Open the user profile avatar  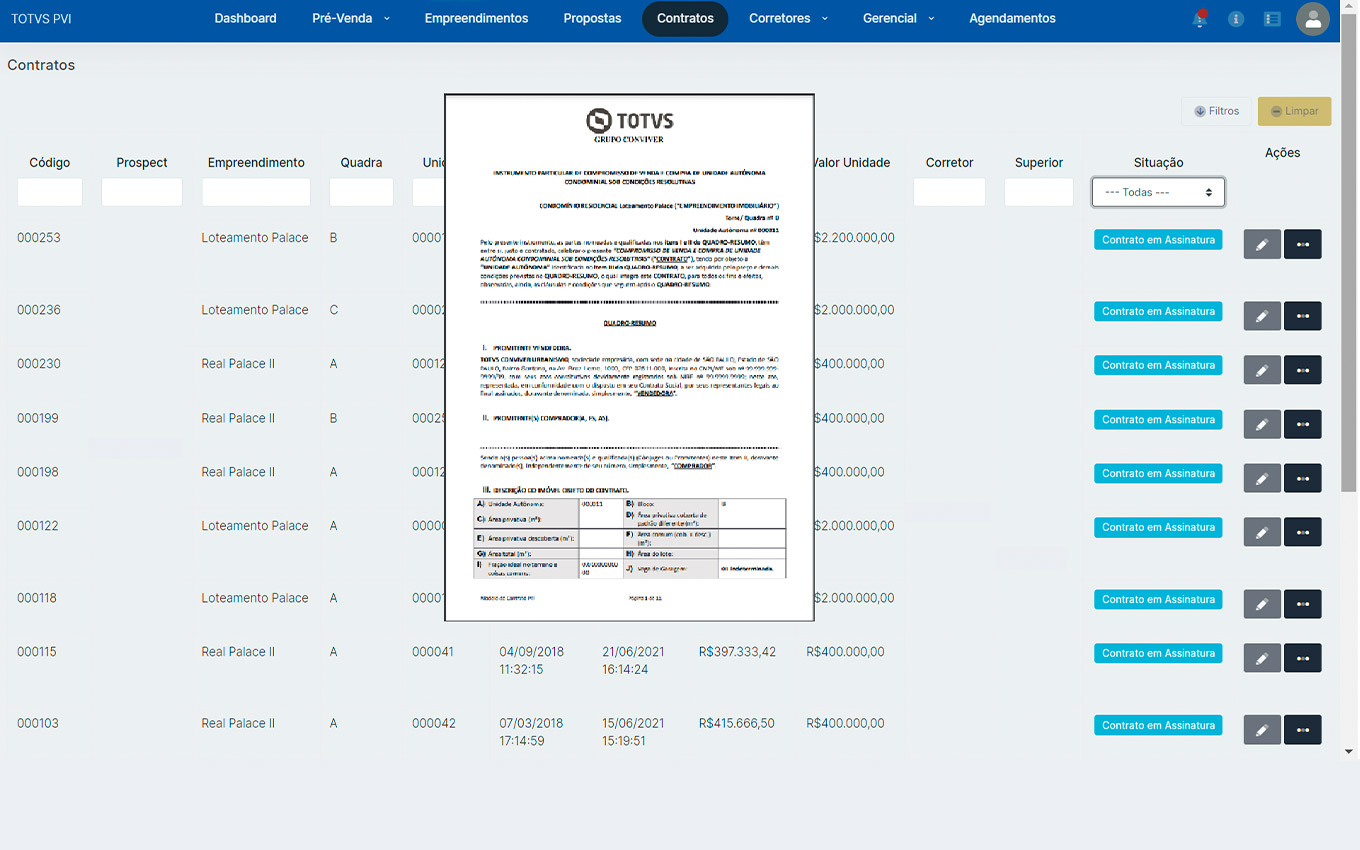1312,19
